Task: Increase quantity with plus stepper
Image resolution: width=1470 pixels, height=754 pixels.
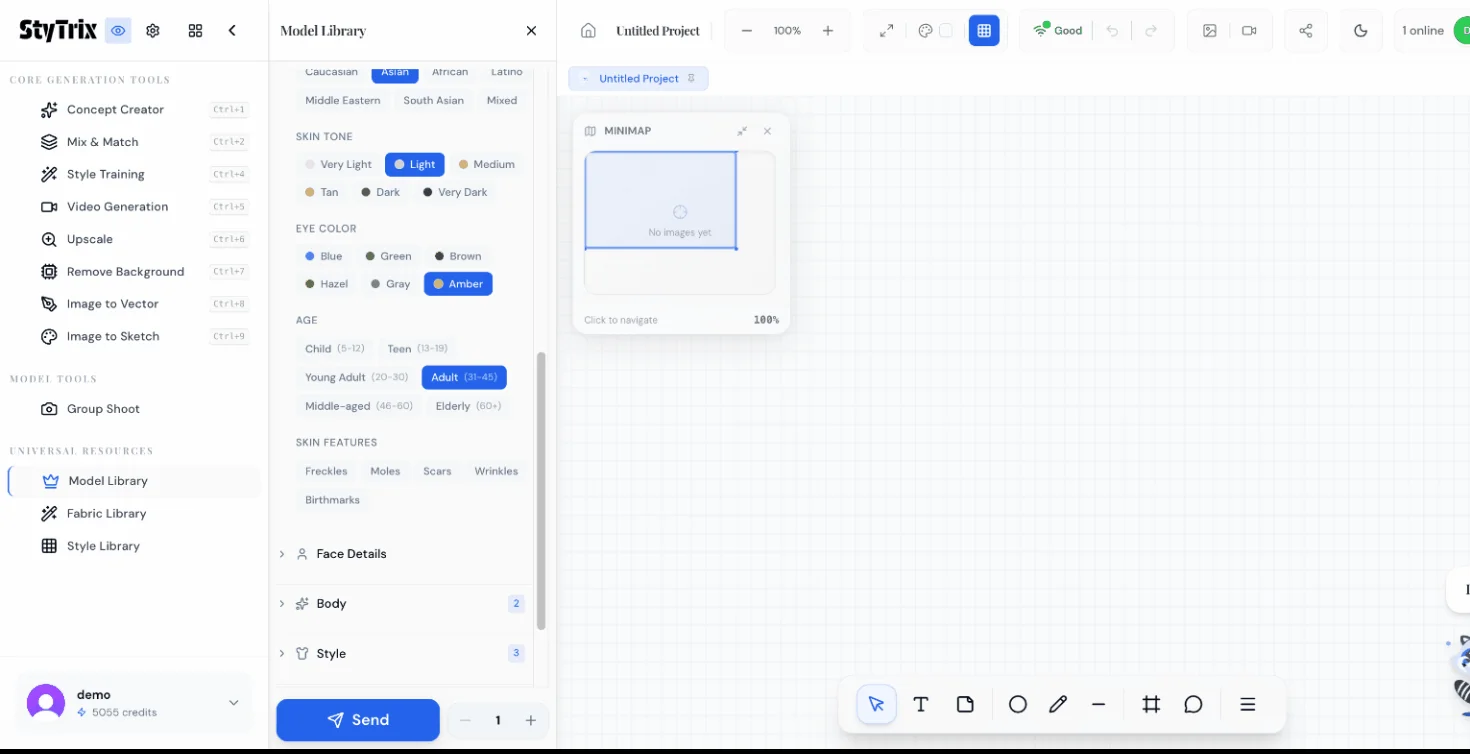Action: coord(531,721)
